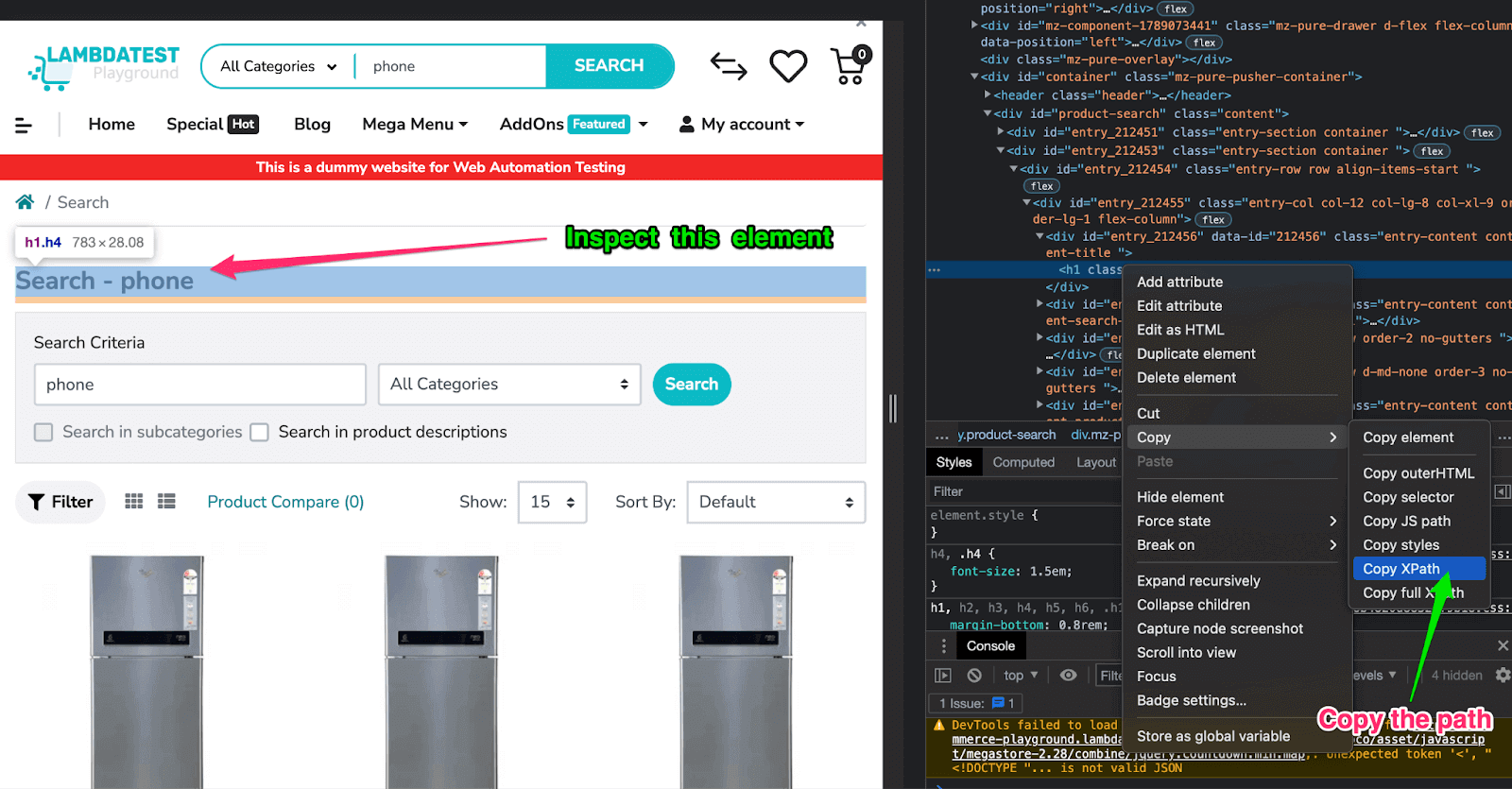The width and height of the screenshot is (1512, 789).
Task: Click the Search Criteria Search button
Action: [x=692, y=385]
